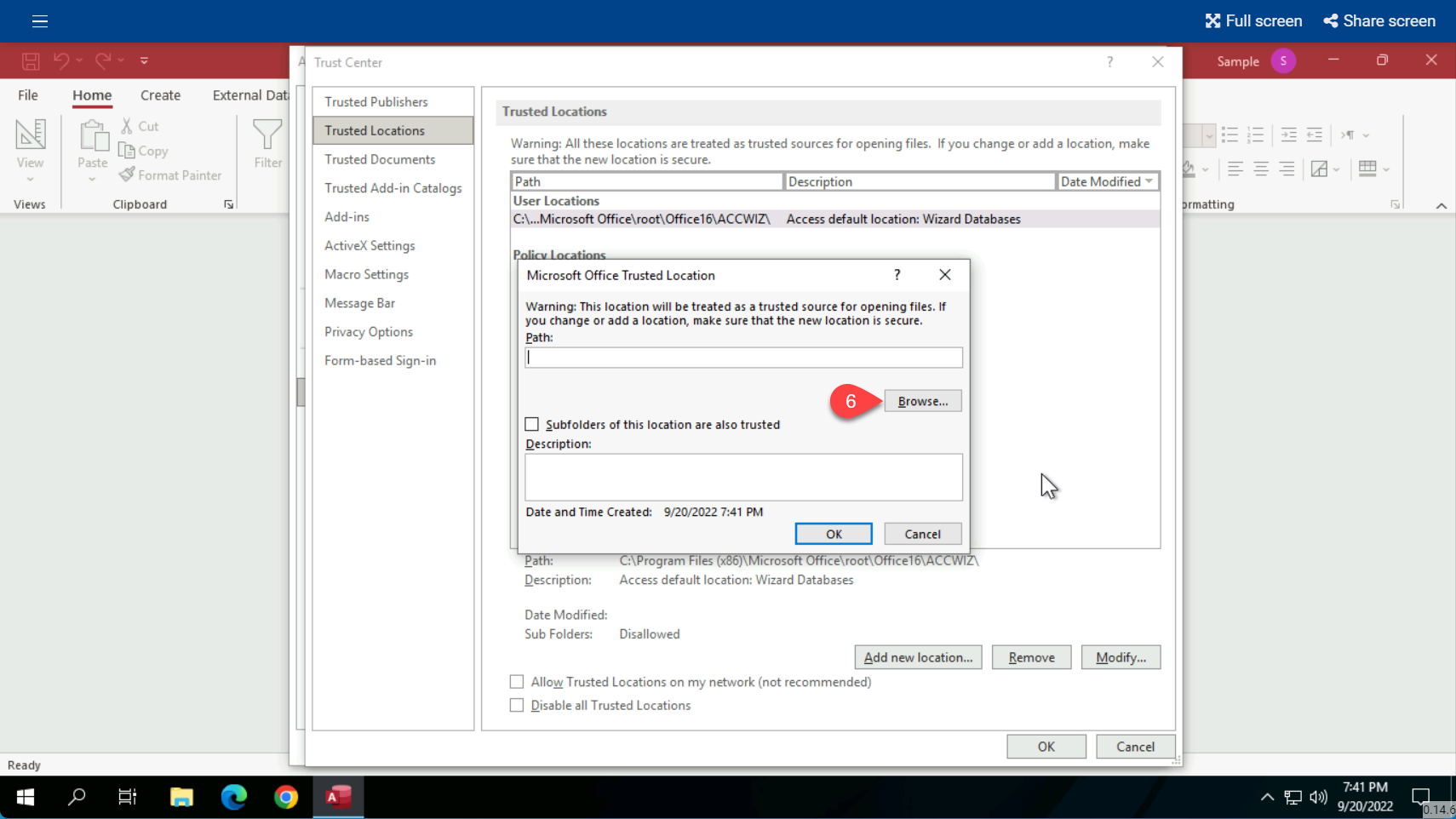This screenshot has width=1456, height=819.
Task: Open the View button dropdown arrow
Action: 30,180
